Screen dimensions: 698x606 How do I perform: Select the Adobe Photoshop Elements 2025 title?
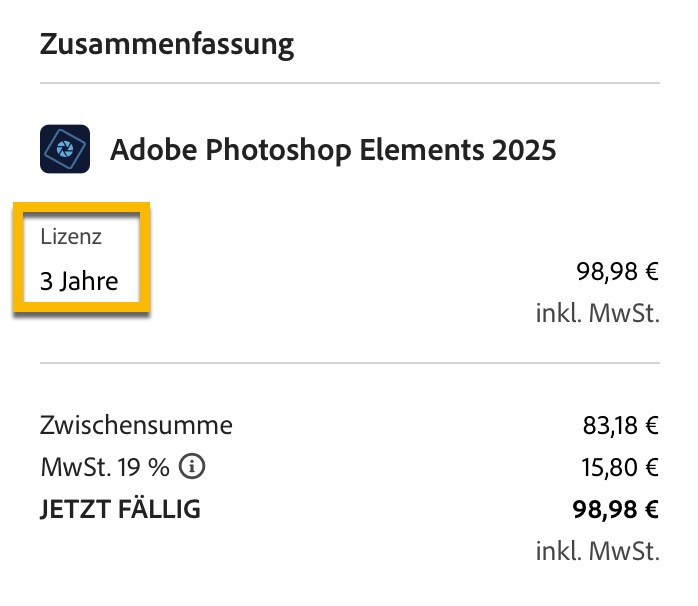[332, 150]
